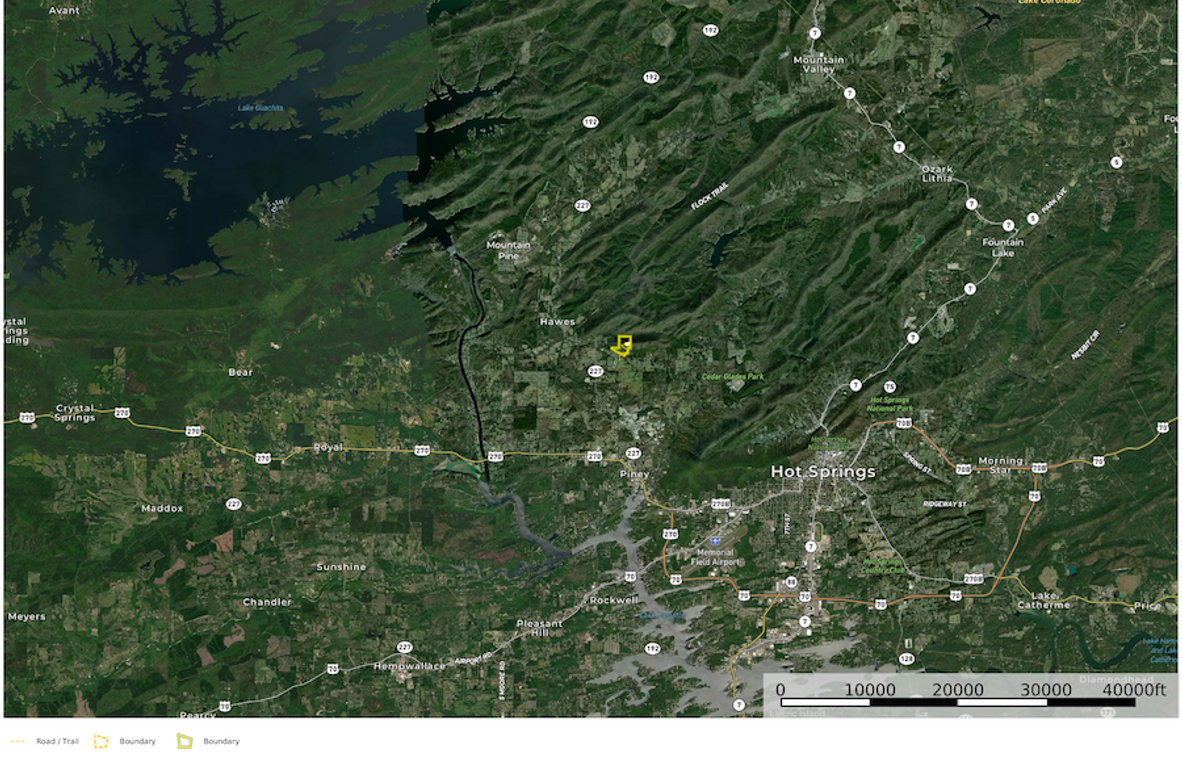1182x772 pixels.
Task: Click the dashed orange Boundary legend icon
Action: pyautogui.click(x=101, y=741)
